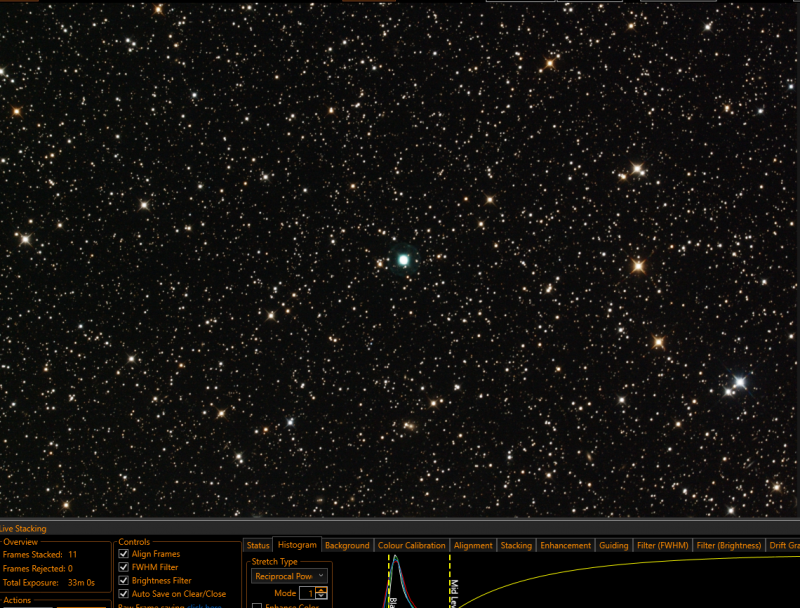Image resolution: width=800 pixels, height=608 pixels.
Task: Switch to the Status tab
Action: click(x=258, y=545)
